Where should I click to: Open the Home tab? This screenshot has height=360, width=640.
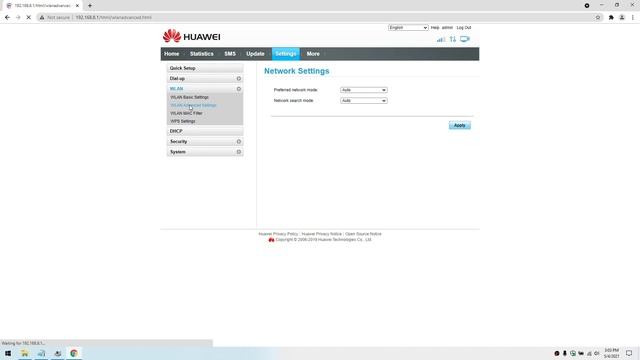tap(171, 54)
